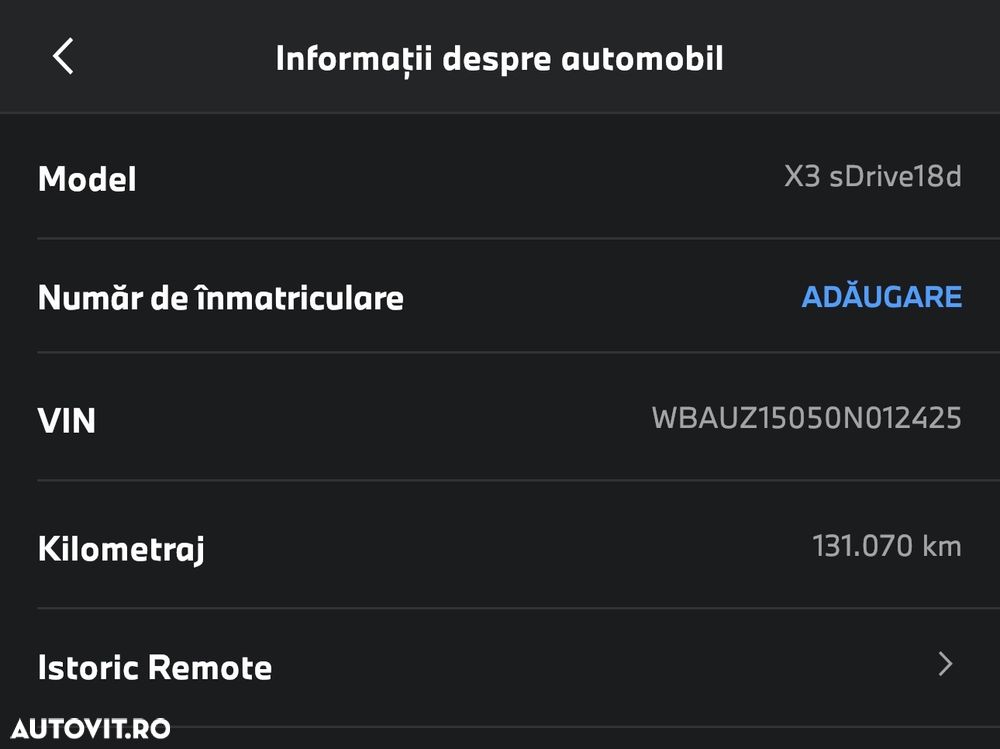This screenshot has width=1000, height=749.
Task: Select the 'Număr de înmatriculare' label
Action: (x=220, y=297)
